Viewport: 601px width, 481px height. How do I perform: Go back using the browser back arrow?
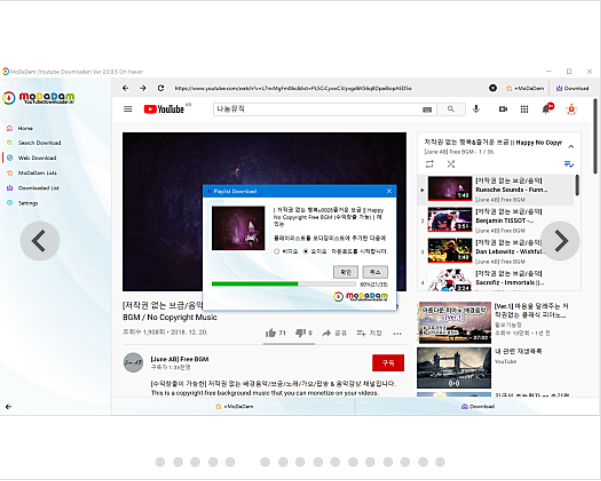pyautogui.click(x=125, y=88)
